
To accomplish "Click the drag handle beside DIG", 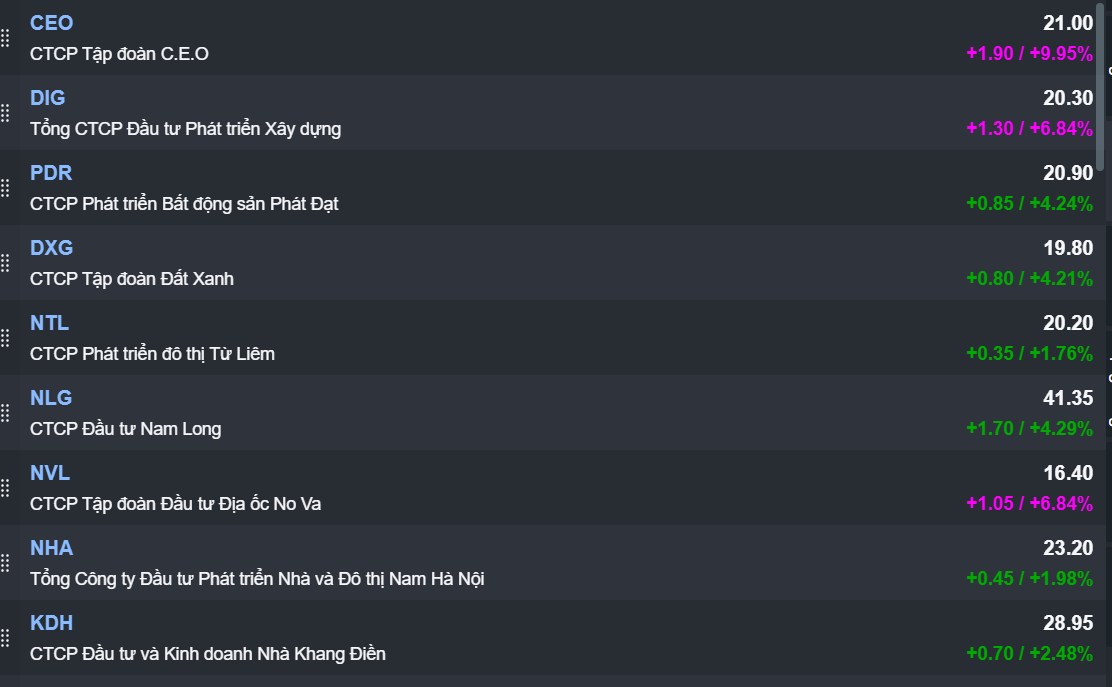I will tap(5, 113).
